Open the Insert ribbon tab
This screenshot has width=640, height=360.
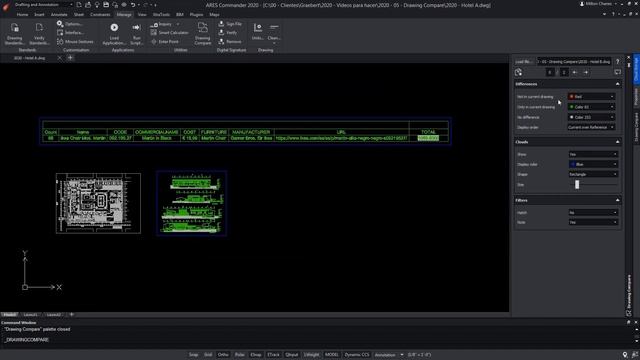pyautogui.click(x=39, y=15)
